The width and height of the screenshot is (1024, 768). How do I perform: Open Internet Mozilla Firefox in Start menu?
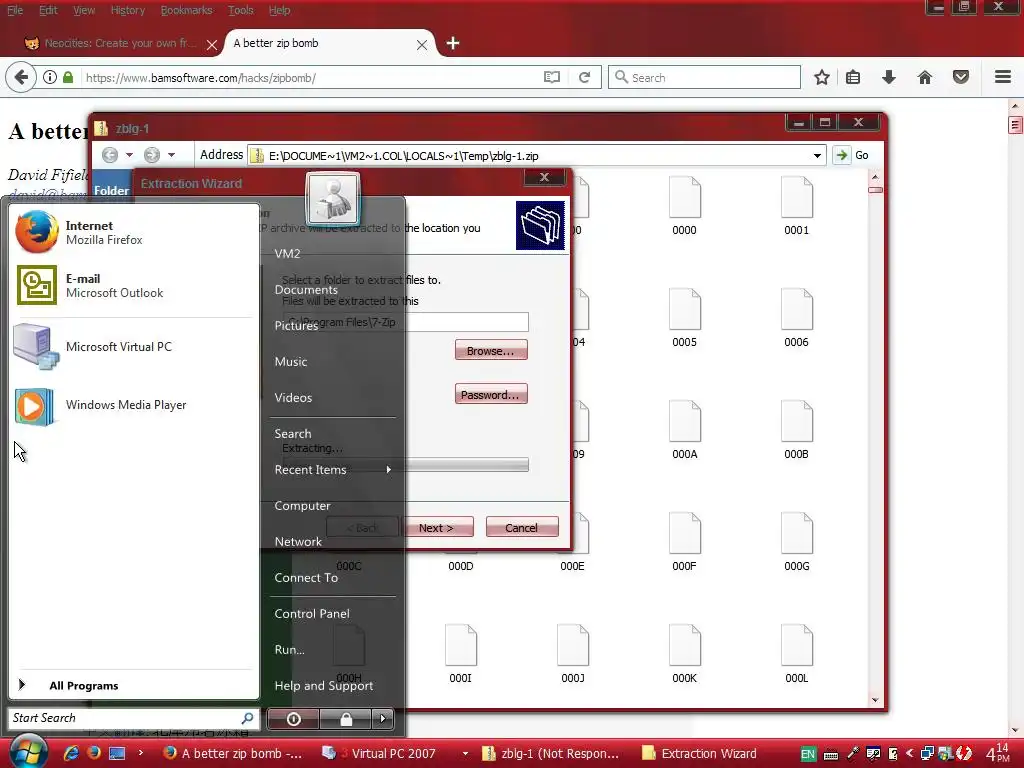tap(133, 232)
